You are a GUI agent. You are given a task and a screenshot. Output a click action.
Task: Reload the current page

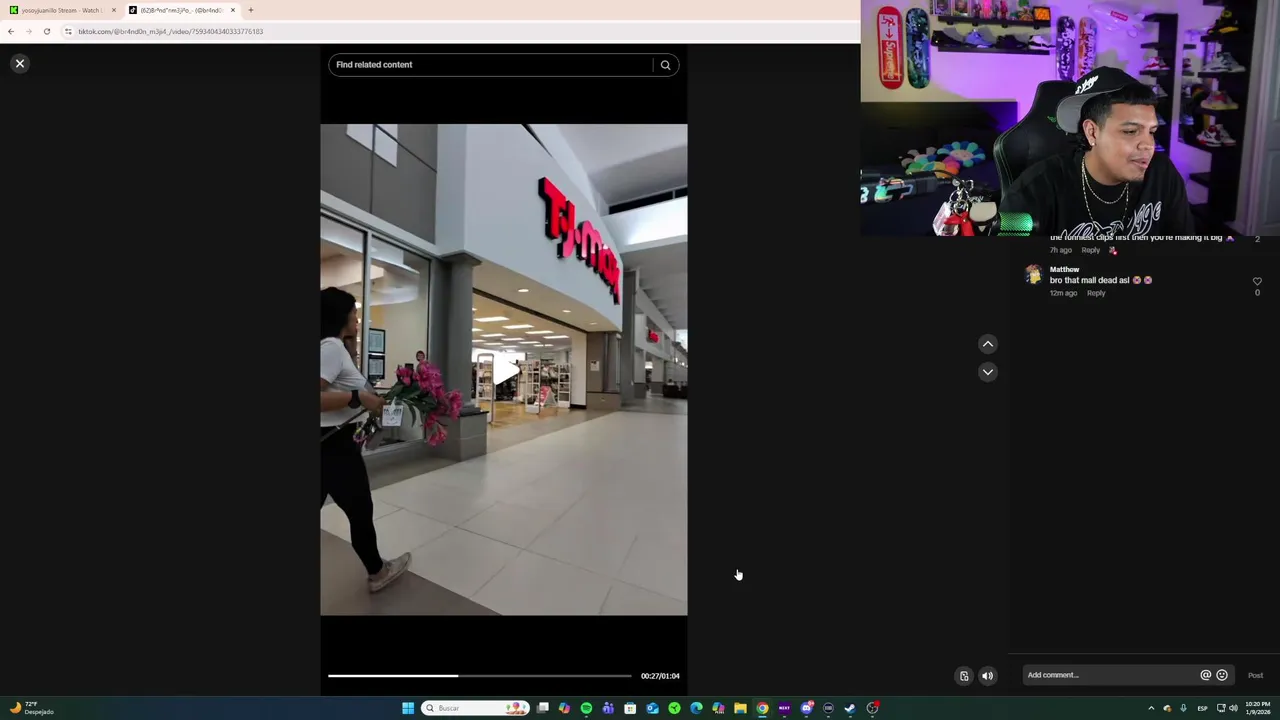46,31
